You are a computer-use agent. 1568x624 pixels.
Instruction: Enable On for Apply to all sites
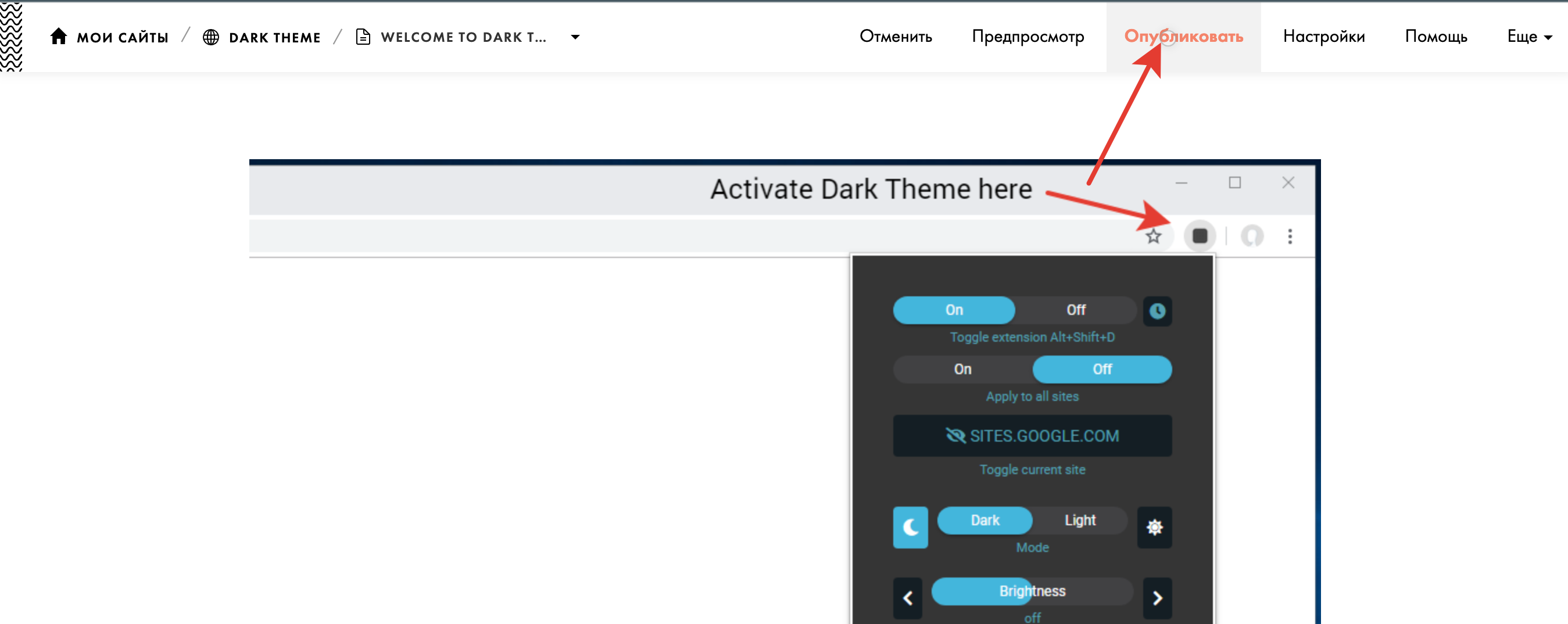[962, 370]
